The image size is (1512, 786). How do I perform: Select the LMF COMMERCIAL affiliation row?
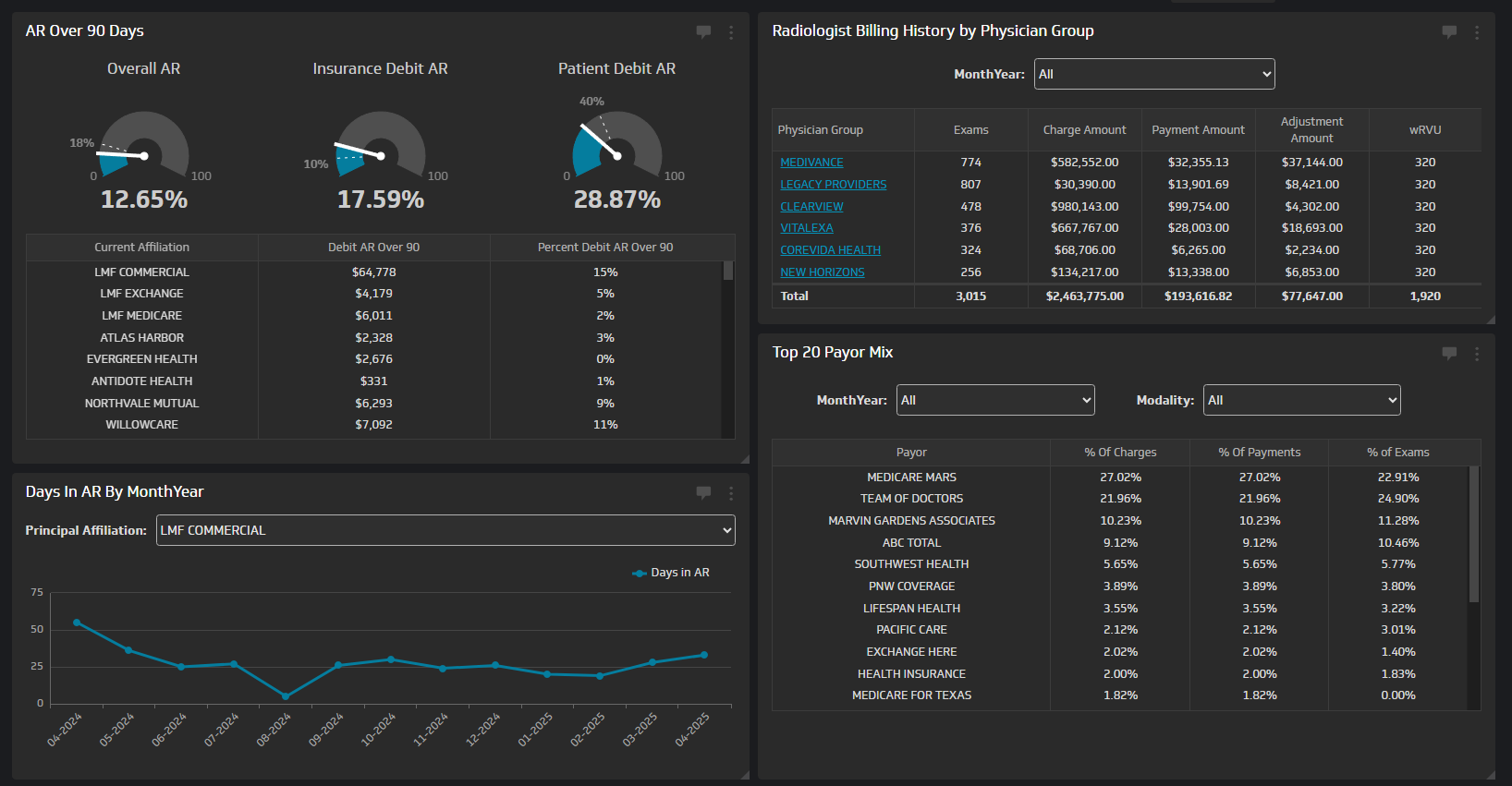pos(374,272)
